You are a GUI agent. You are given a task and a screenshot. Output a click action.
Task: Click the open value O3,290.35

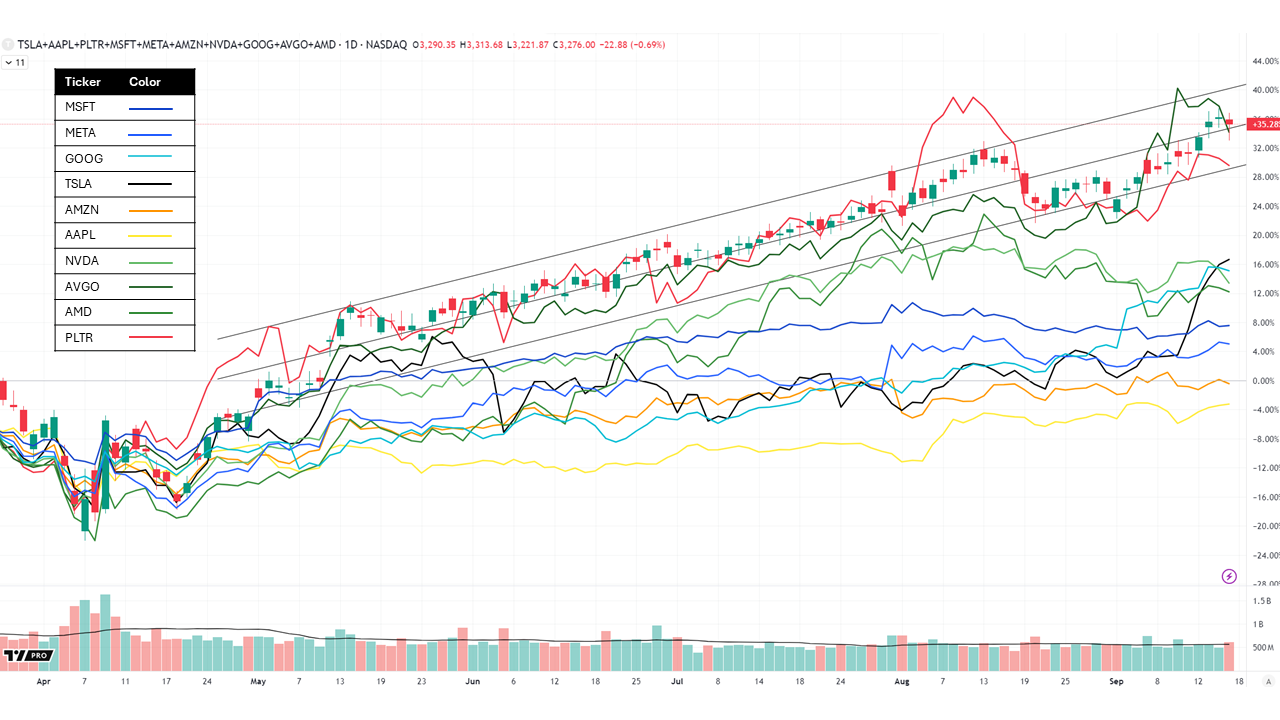pos(433,44)
